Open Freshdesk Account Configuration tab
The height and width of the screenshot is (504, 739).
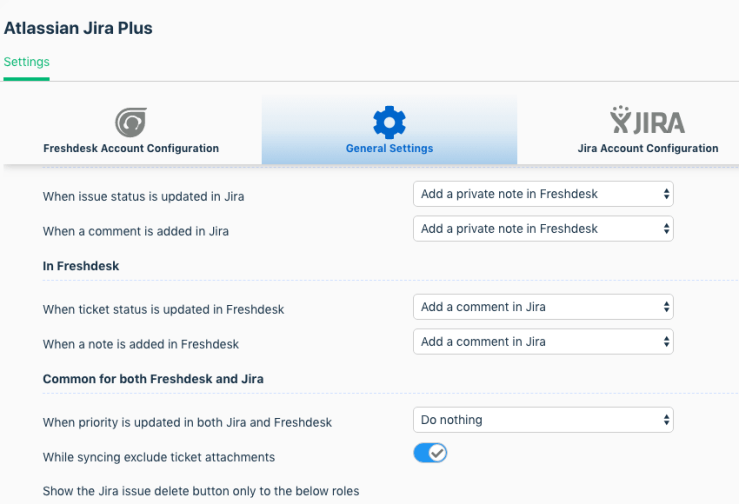tap(131, 148)
